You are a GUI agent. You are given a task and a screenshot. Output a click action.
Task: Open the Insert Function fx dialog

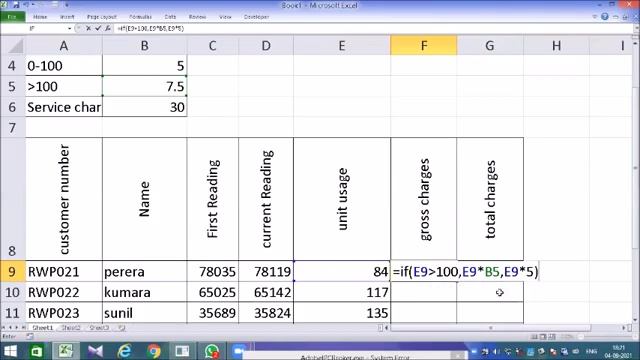pyautogui.click(x=108, y=29)
